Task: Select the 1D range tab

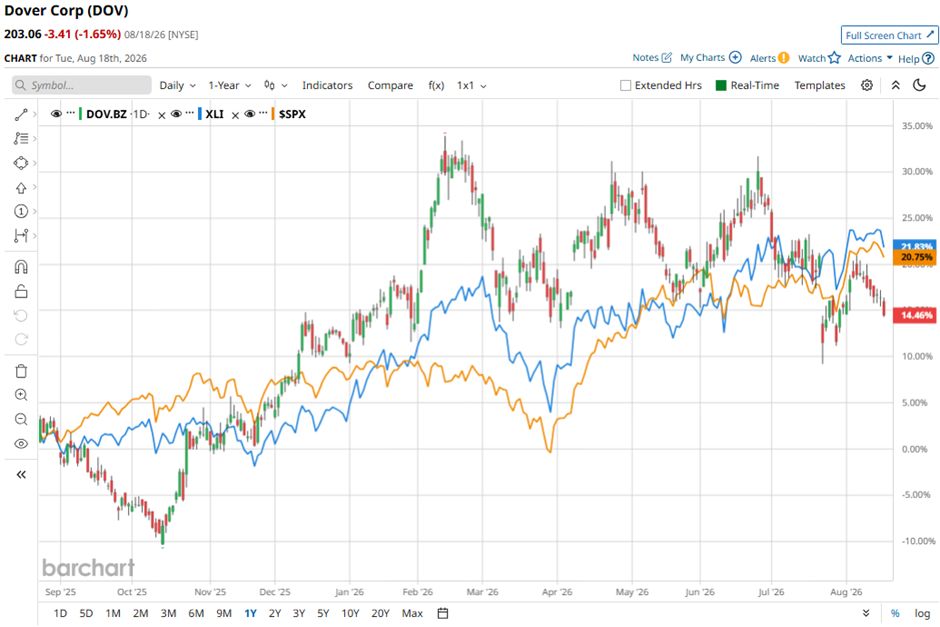Action: pos(60,613)
